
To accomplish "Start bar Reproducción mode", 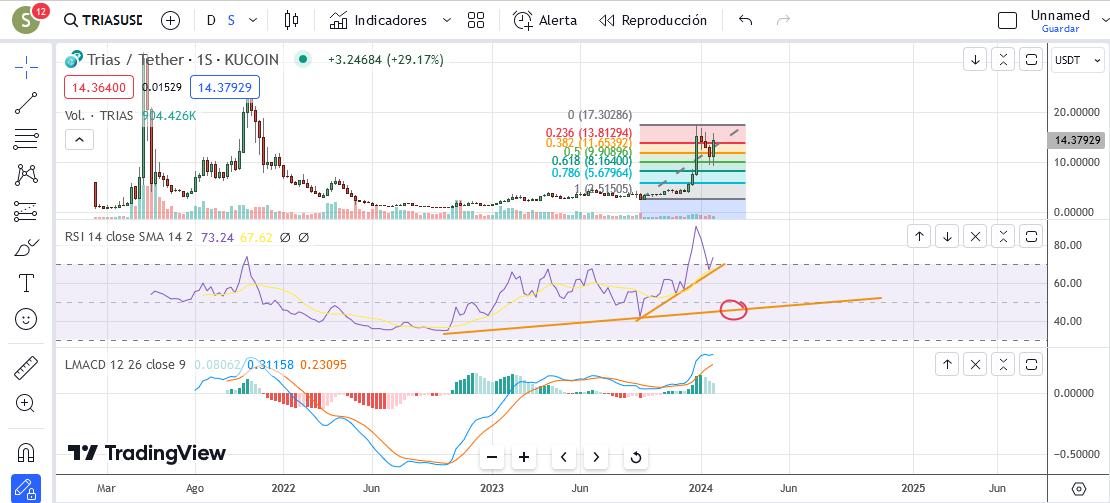I will [x=653, y=20].
